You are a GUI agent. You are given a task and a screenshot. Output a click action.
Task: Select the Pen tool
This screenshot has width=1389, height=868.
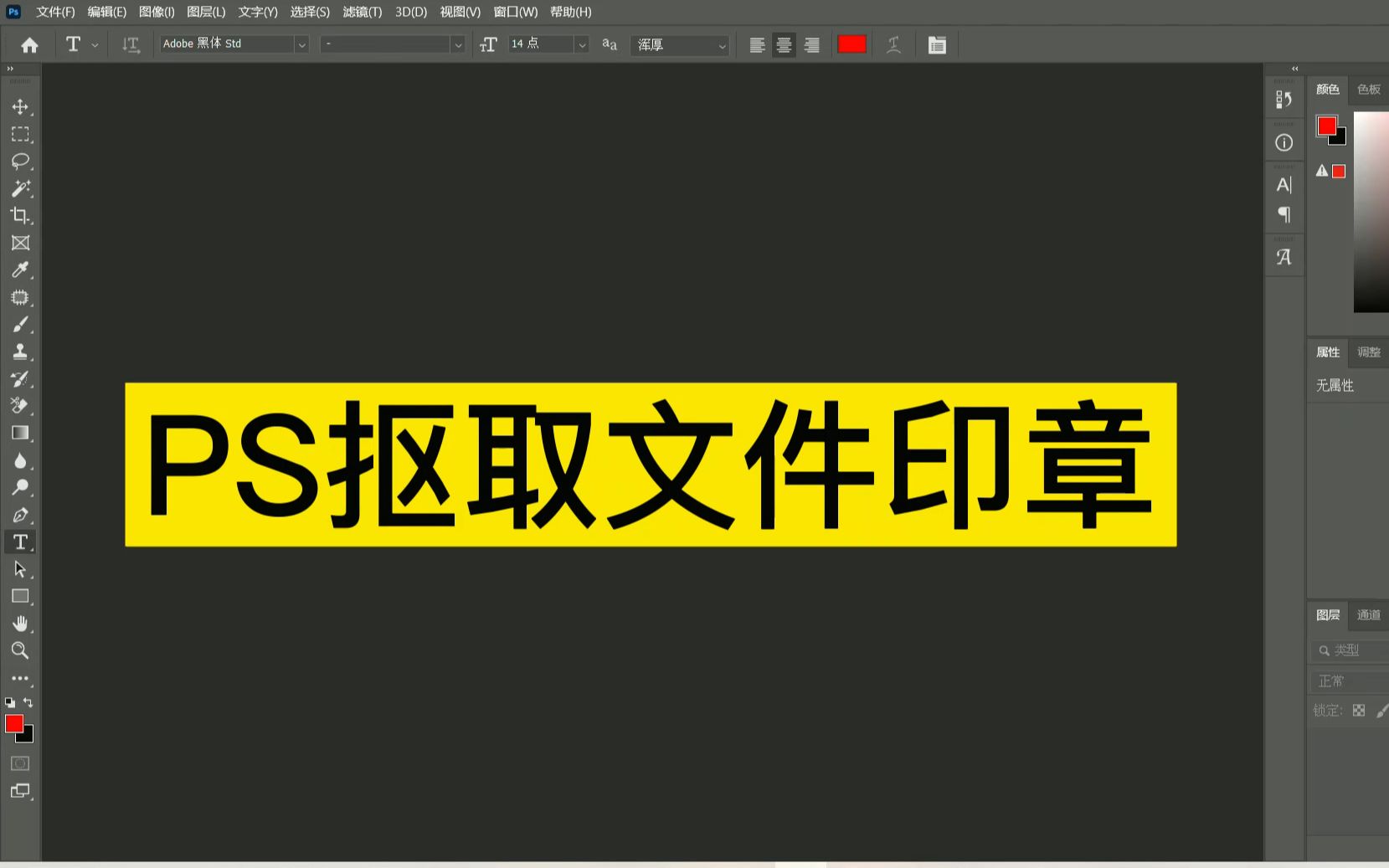[20, 515]
